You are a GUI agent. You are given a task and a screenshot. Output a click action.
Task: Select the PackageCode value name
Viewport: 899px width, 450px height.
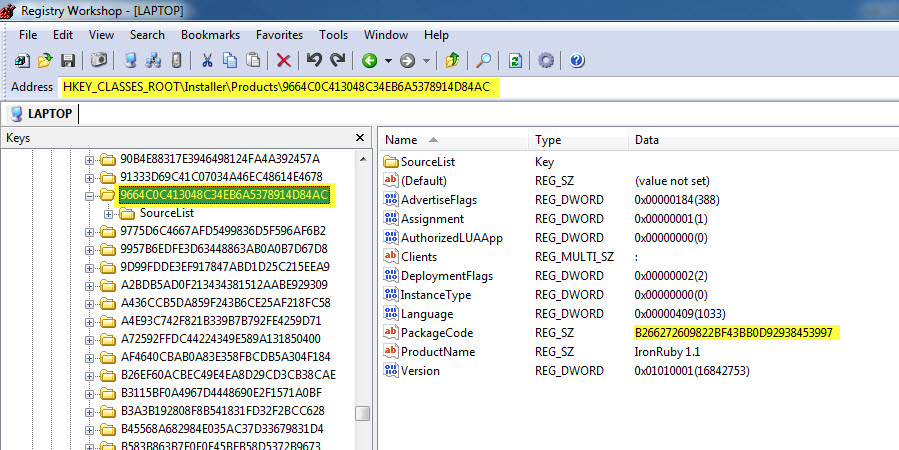[x=437, y=332]
